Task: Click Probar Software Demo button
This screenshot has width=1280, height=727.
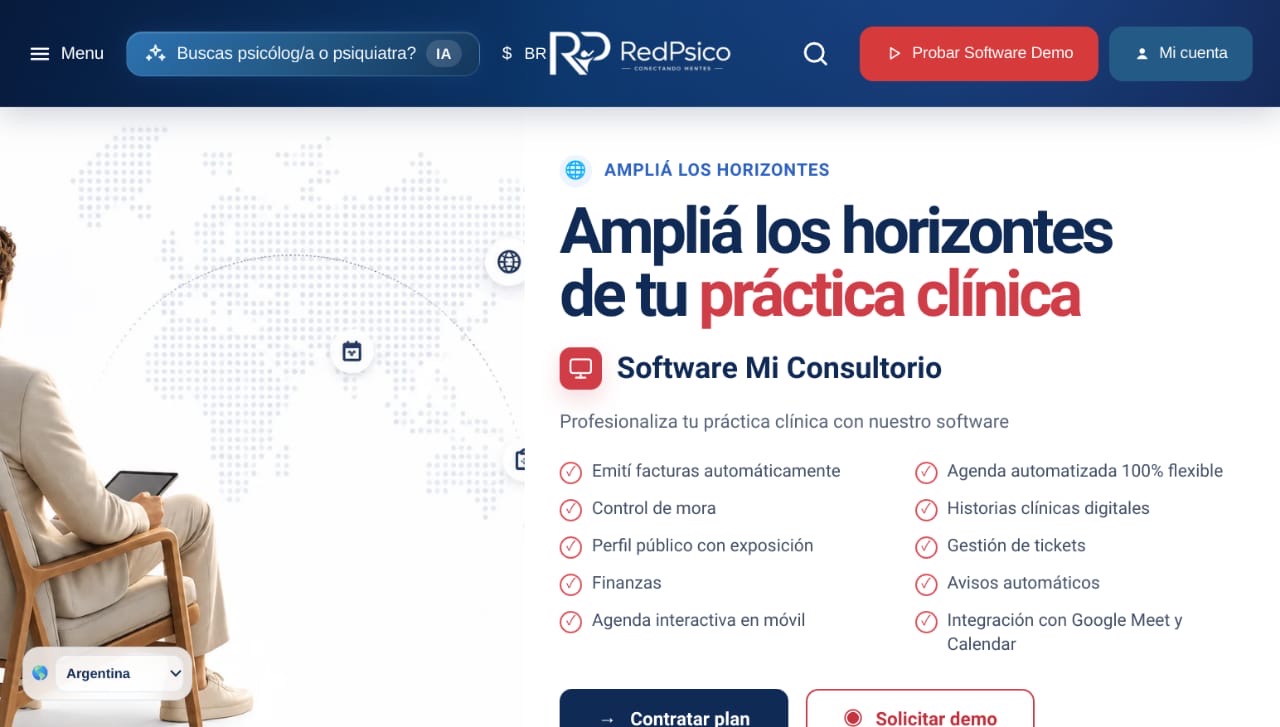Action: (x=979, y=54)
